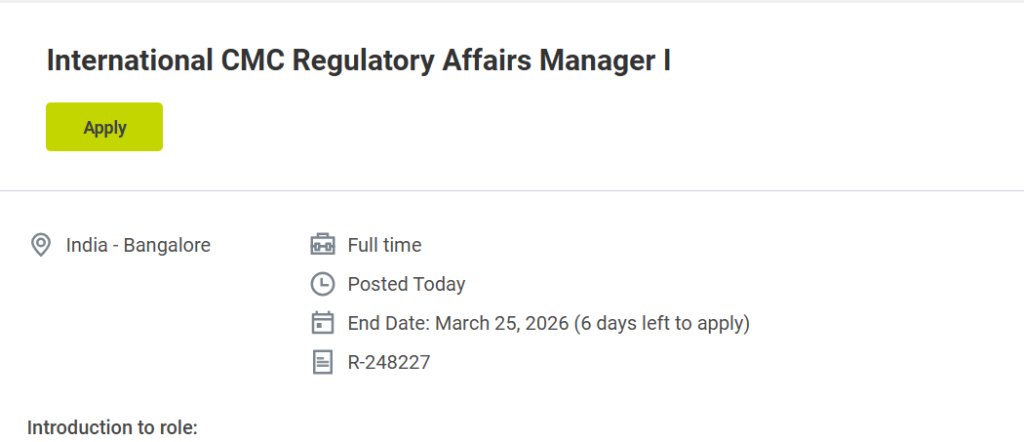Click the clock posted-time icon
The width and height of the screenshot is (1024, 442).
[x=322, y=284]
